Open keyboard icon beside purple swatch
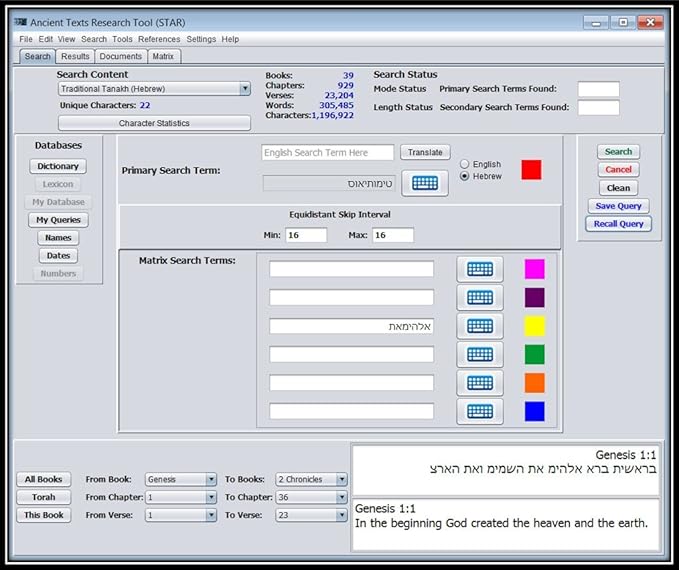This screenshot has width=679, height=570. (479, 298)
